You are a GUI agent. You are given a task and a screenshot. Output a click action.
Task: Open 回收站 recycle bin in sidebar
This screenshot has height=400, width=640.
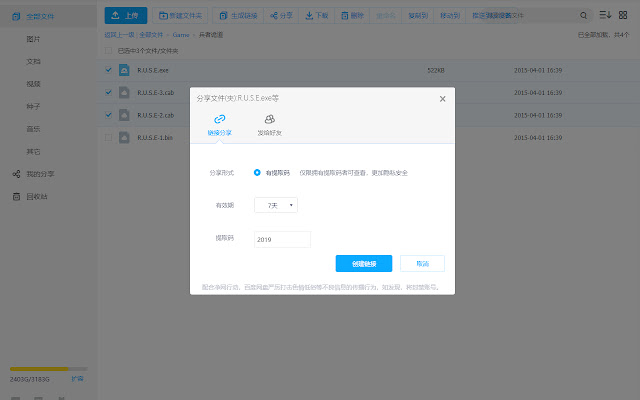(36, 196)
